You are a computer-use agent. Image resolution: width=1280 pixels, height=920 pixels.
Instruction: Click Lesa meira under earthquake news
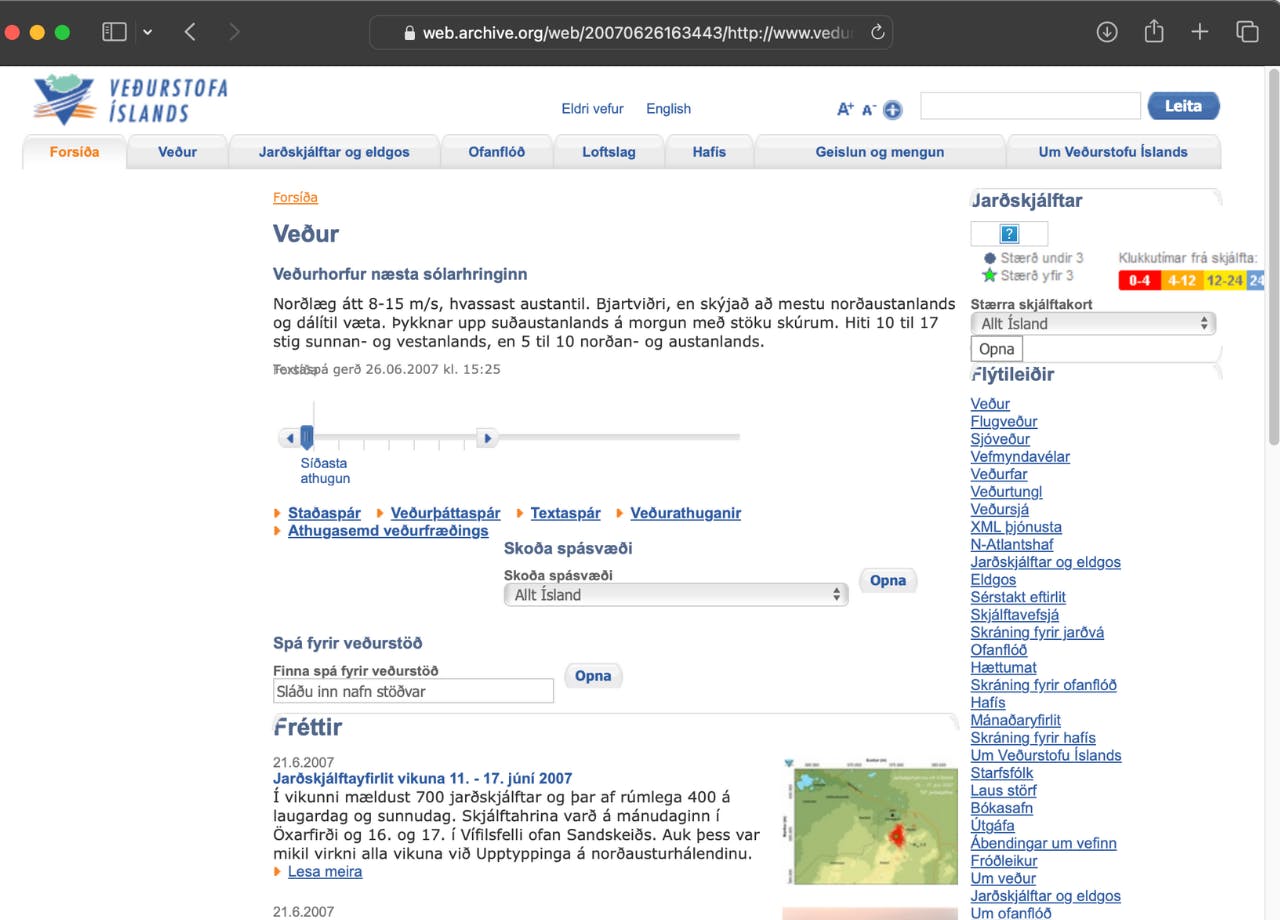325,872
